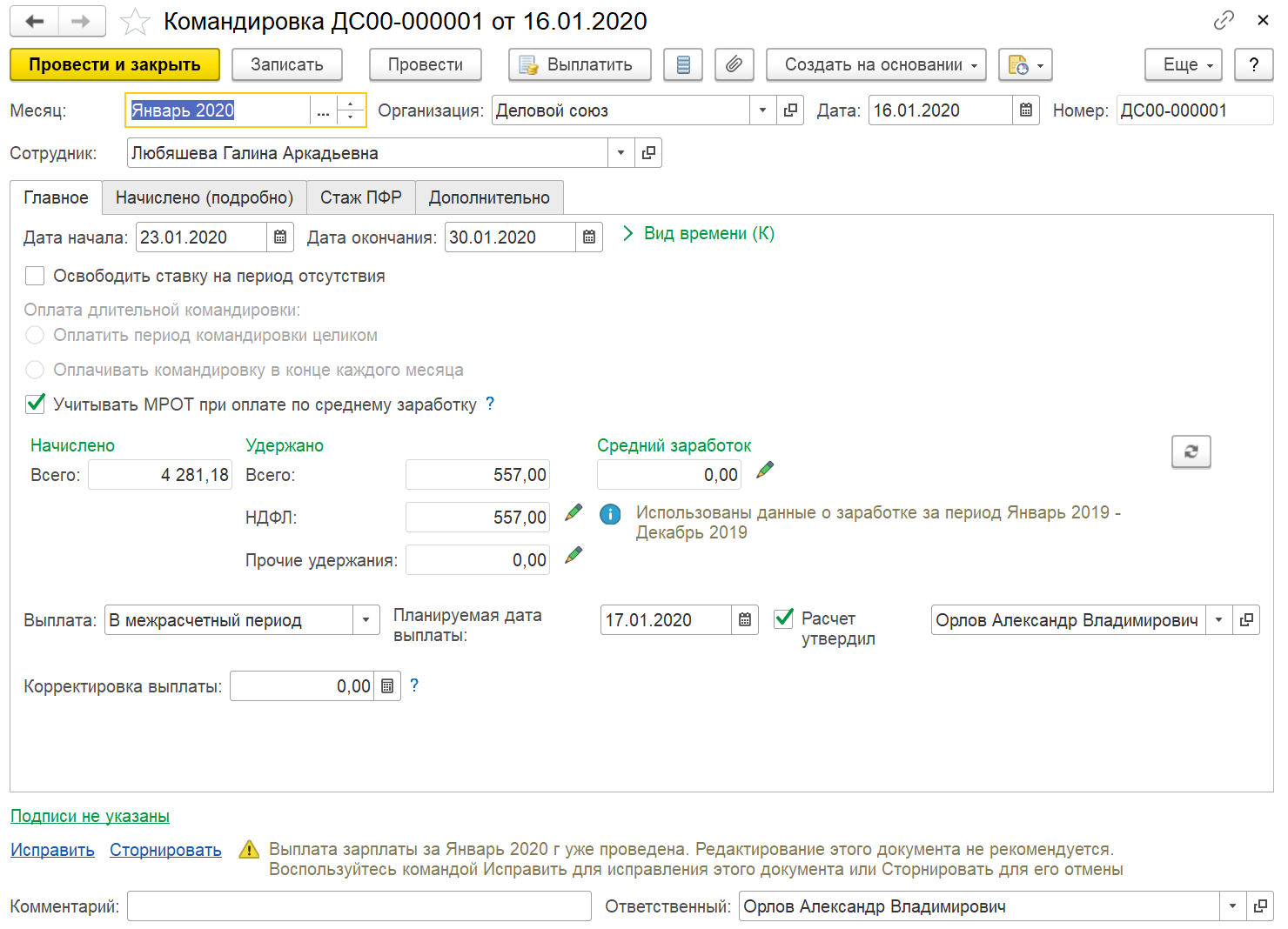Switch to Дополнительно tab
The image size is (1288, 929).
(x=489, y=197)
